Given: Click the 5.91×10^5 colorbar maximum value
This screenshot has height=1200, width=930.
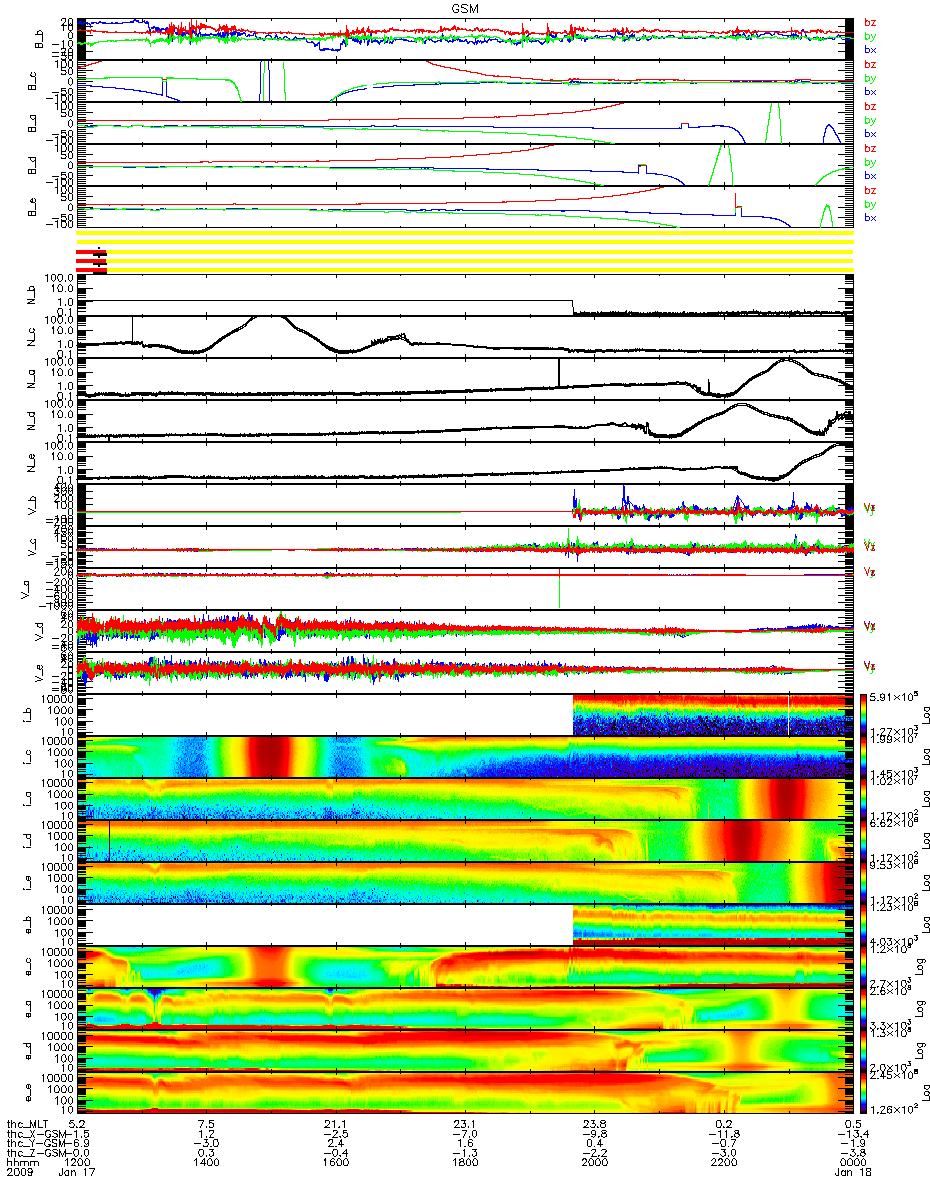Looking at the screenshot, I should click(895, 697).
